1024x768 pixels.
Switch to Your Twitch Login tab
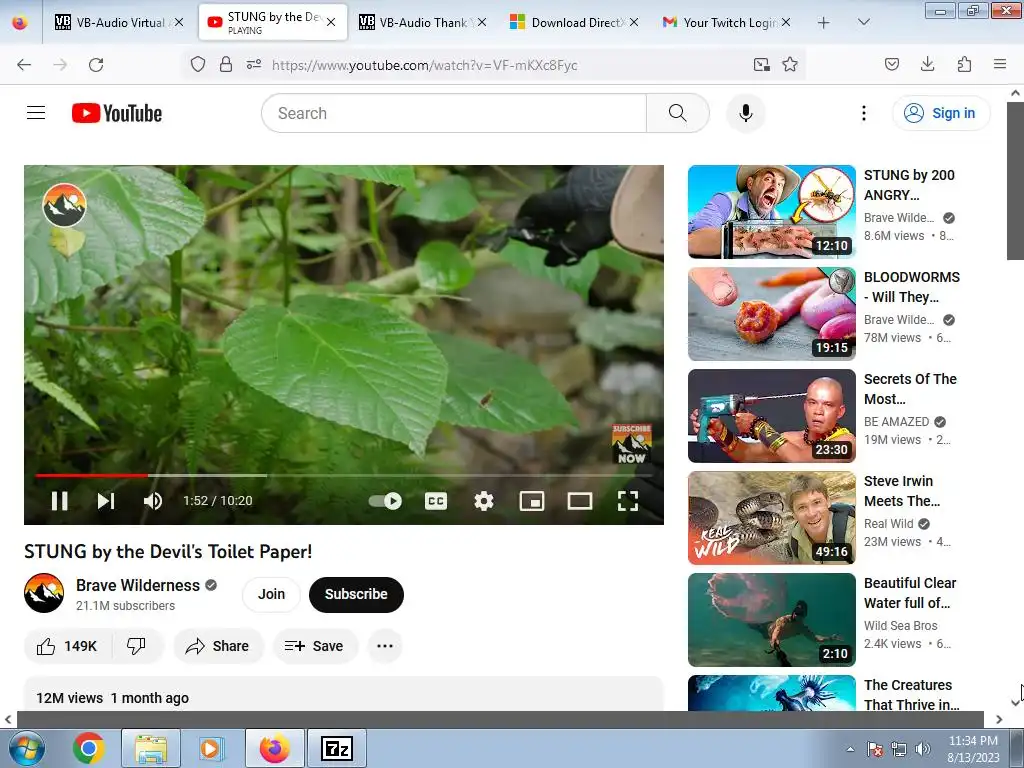[x=726, y=22]
